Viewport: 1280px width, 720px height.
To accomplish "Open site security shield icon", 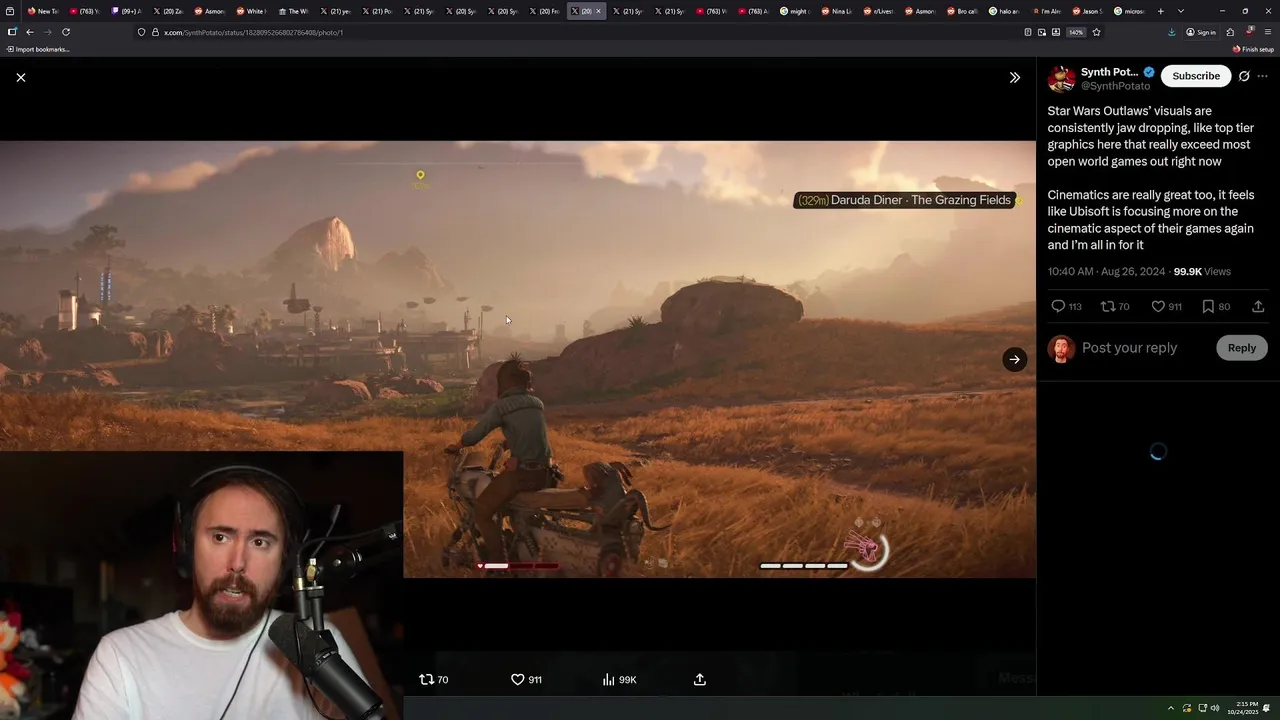I will click(x=141, y=32).
